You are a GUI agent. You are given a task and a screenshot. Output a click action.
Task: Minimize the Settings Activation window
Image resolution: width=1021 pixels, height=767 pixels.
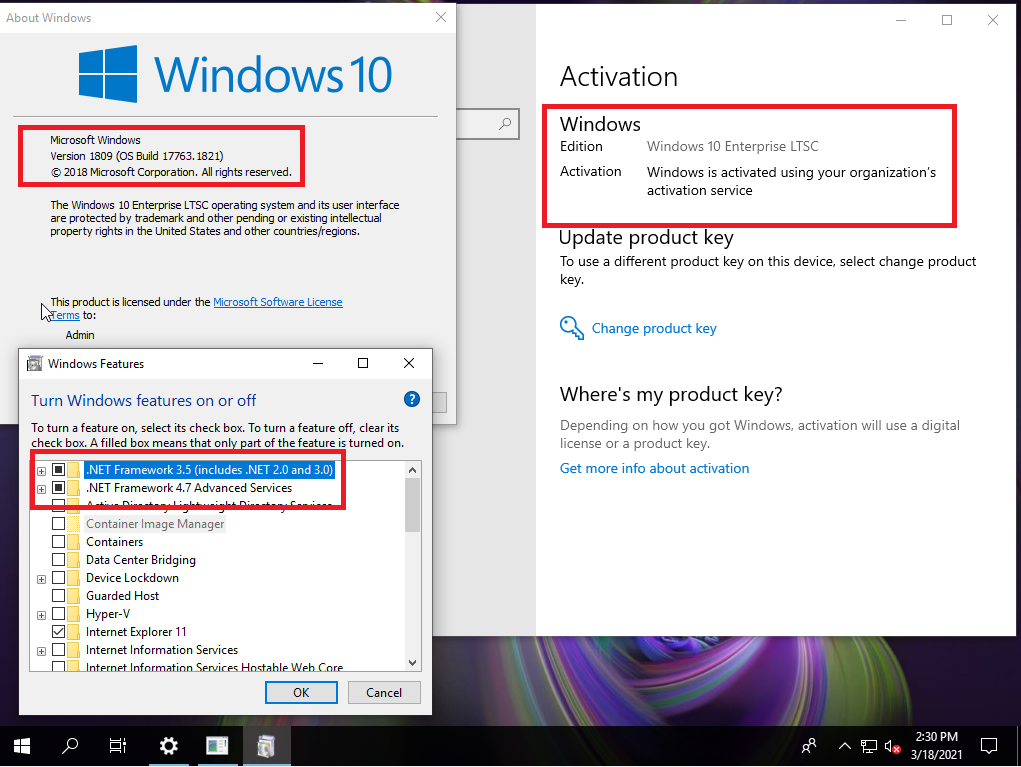pos(901,20)
